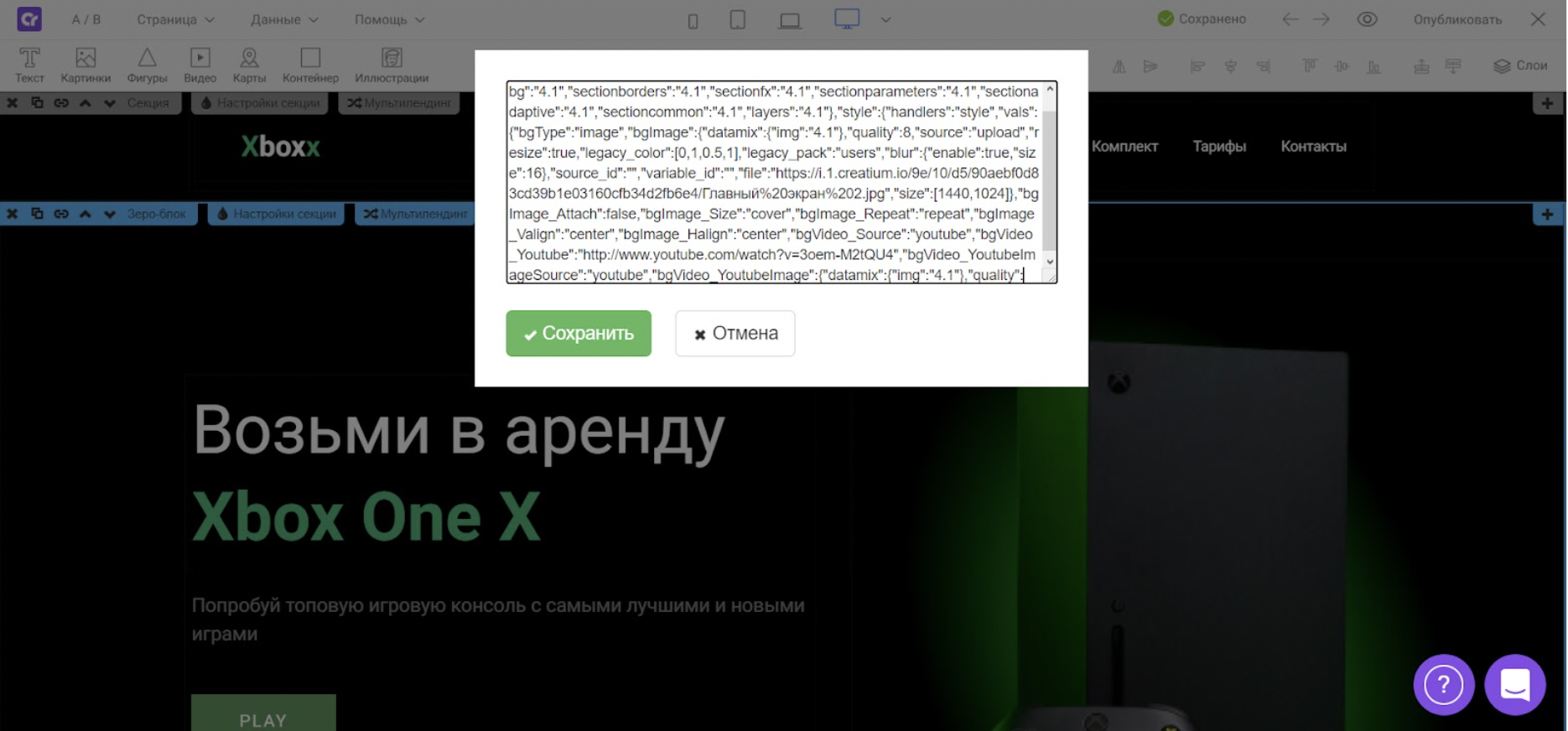Redo with the right arrow
The height and width of the screenshot is (731, 1568).
(x=1321, y=19)
